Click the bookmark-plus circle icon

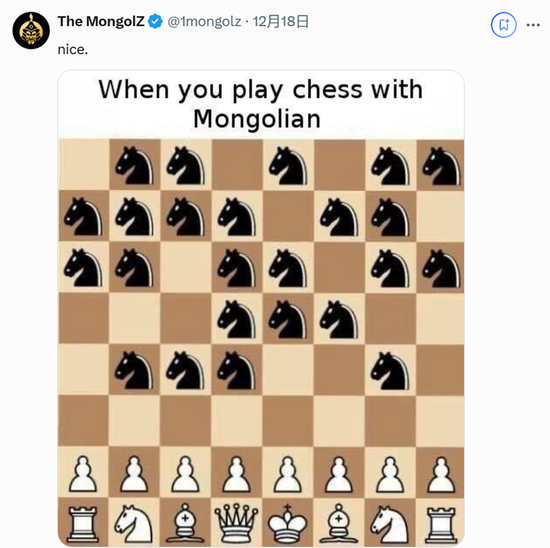click(504, 25)
